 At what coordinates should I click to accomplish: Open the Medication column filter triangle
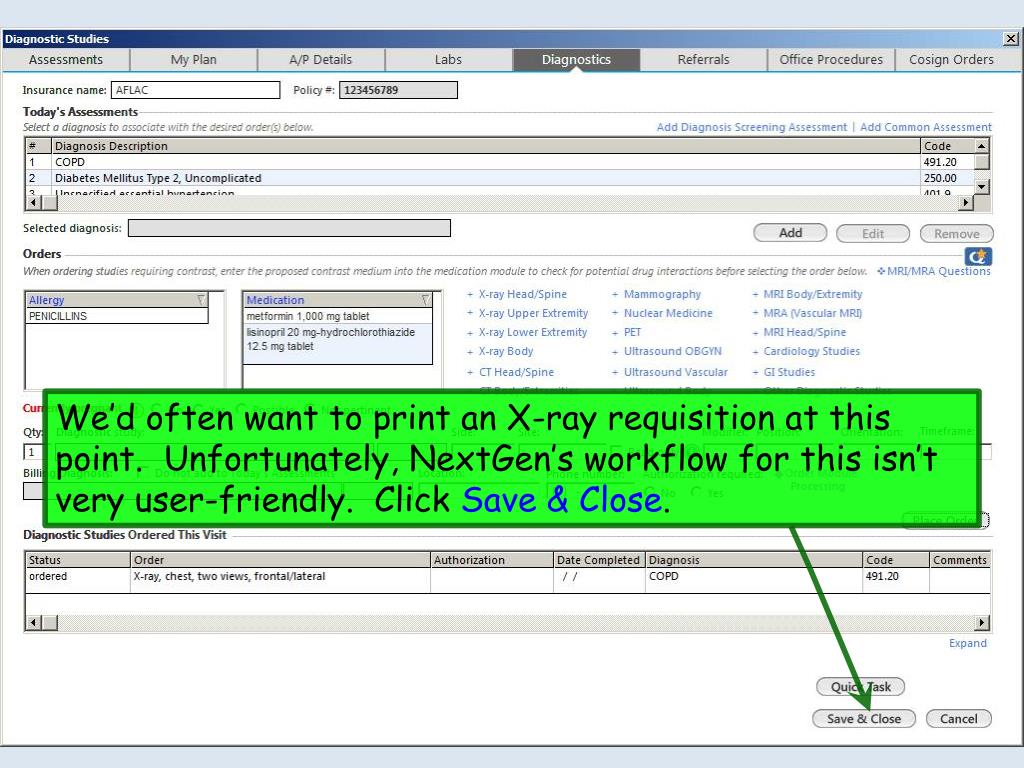click(x=426, y=300)
